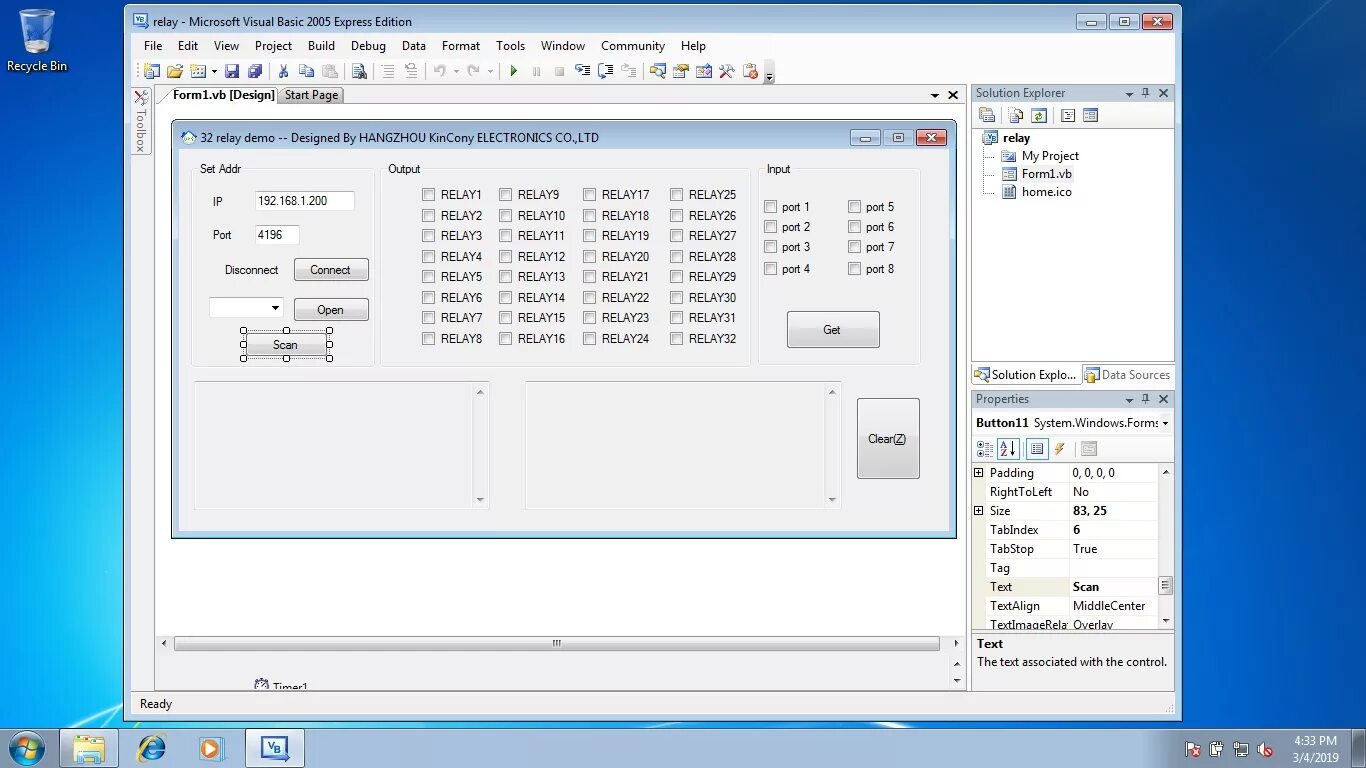This screenshot has height=768, width=1366.
Task: Select Form1.vb in Solution Explorer
Action: 1046,174
